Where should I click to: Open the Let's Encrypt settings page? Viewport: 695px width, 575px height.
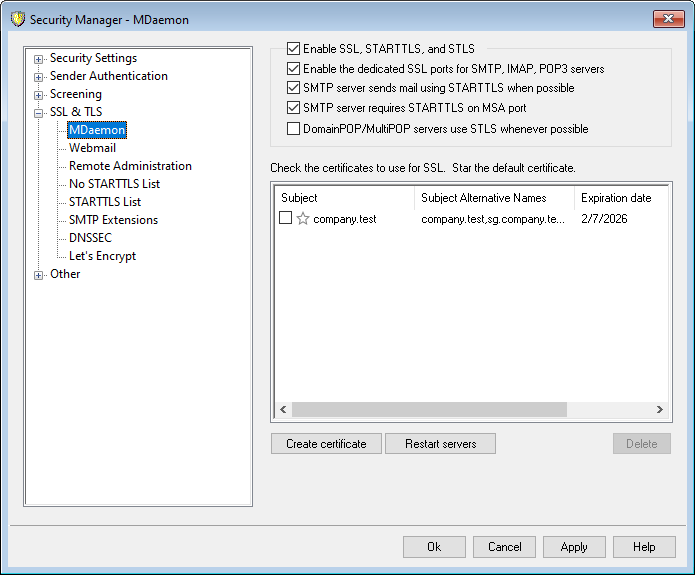click(x=102, y=256)
